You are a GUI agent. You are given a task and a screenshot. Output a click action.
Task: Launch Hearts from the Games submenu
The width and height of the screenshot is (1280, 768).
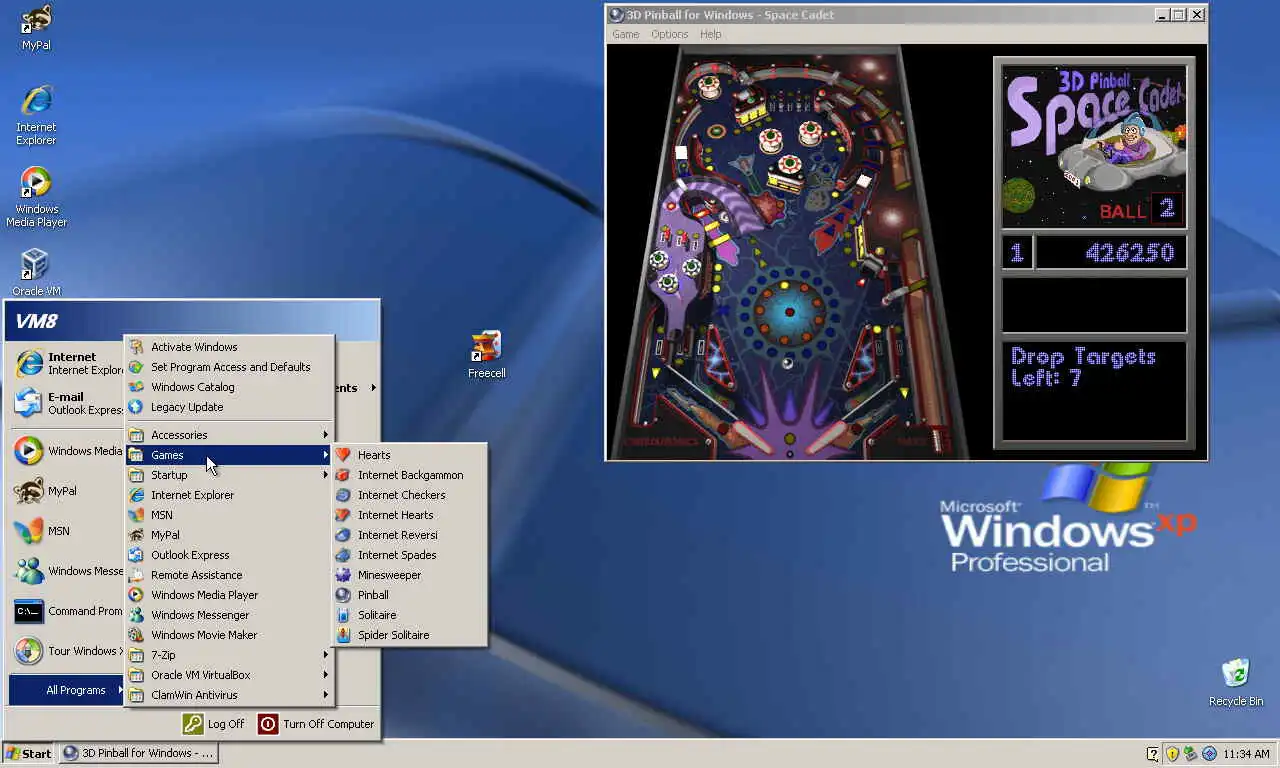click(410, 455)
